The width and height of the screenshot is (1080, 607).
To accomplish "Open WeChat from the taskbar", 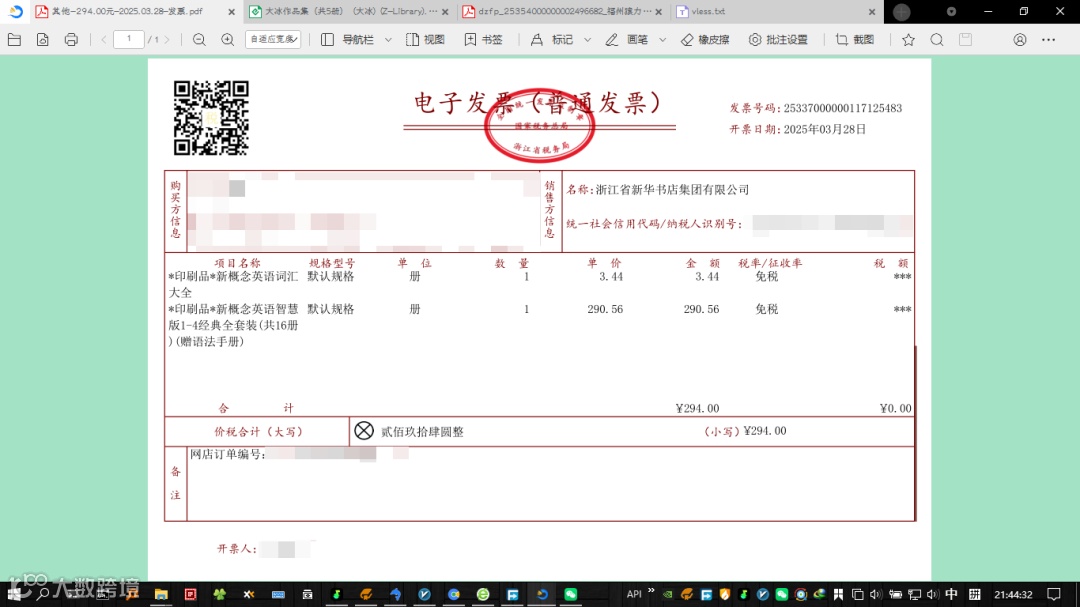I will point(571,594).
